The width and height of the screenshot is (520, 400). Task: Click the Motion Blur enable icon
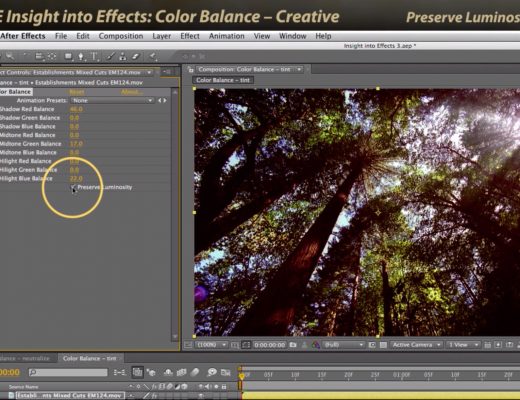point(195,372)
